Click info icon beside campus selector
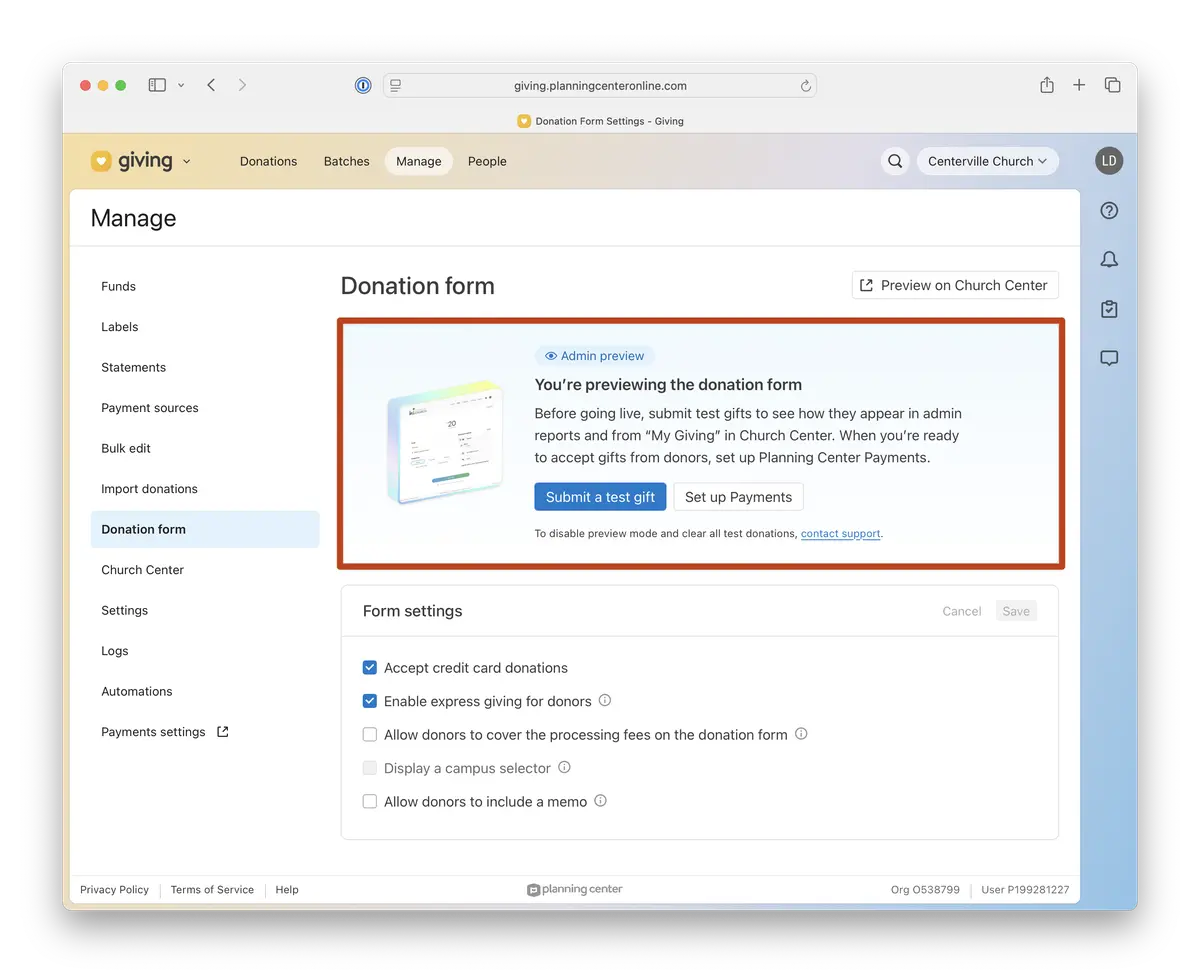1200x973 pixels. [x=564, y=768]
